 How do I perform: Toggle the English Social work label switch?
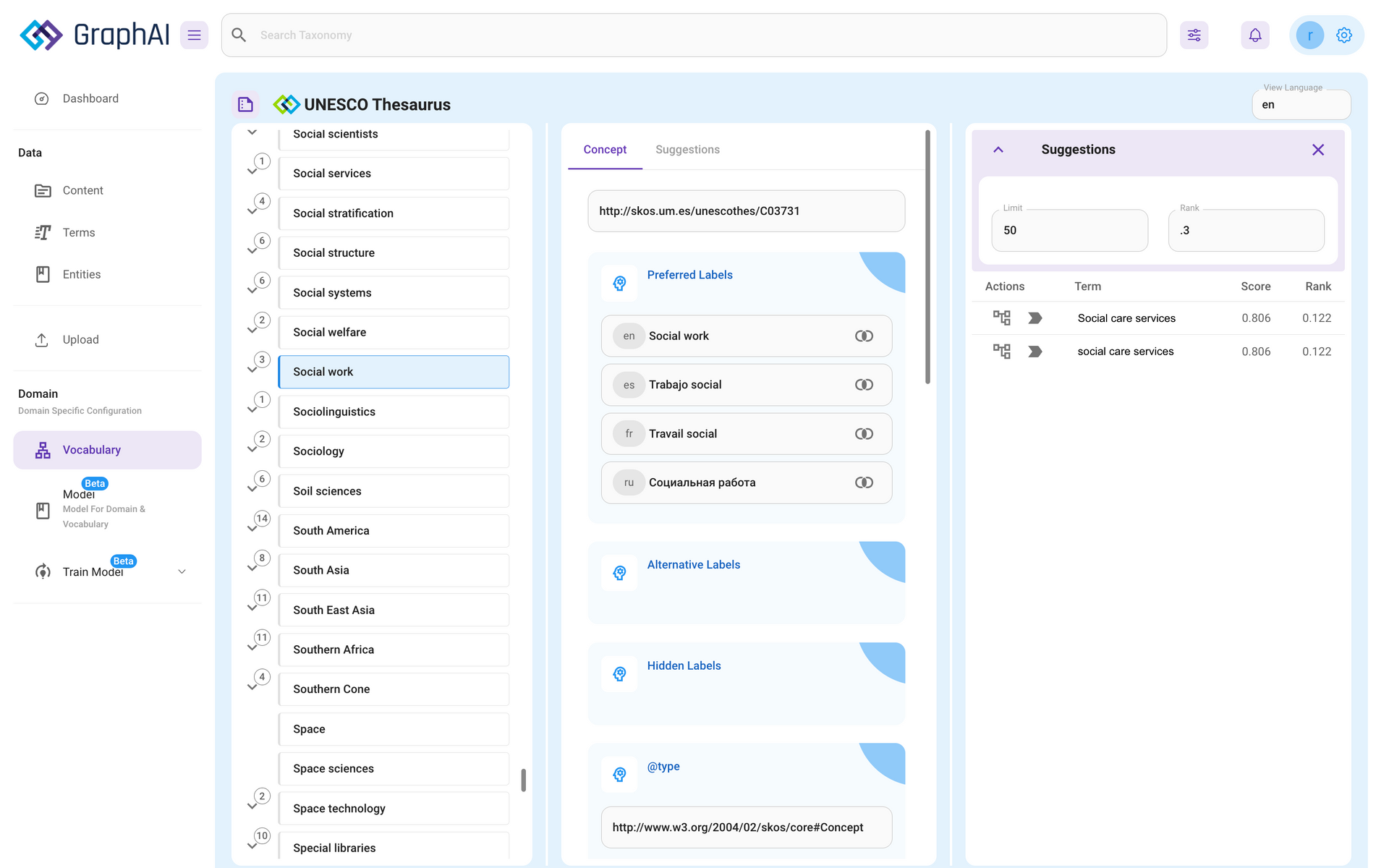pos(864,336)
